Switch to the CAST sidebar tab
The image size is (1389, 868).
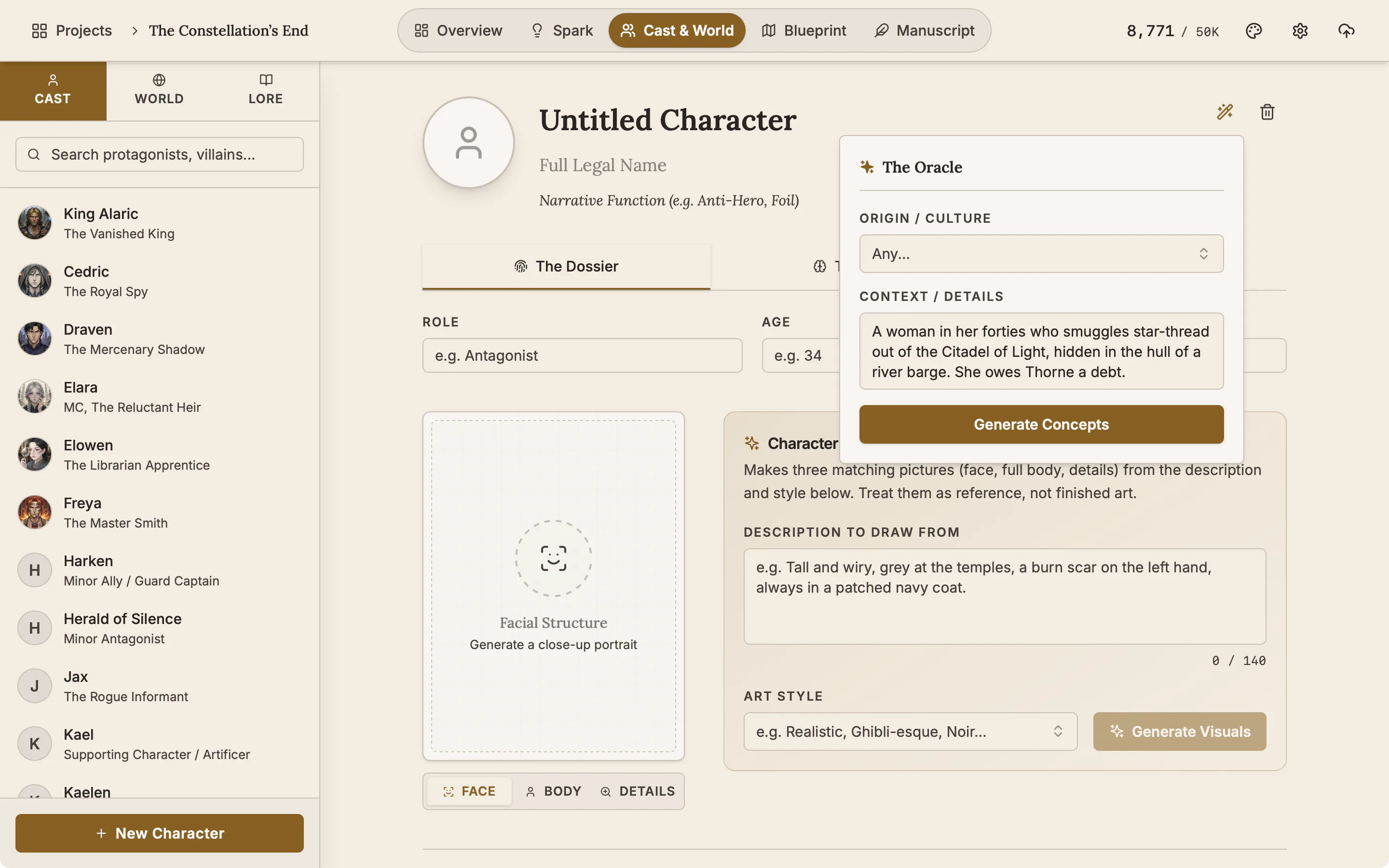click(53, 91)
